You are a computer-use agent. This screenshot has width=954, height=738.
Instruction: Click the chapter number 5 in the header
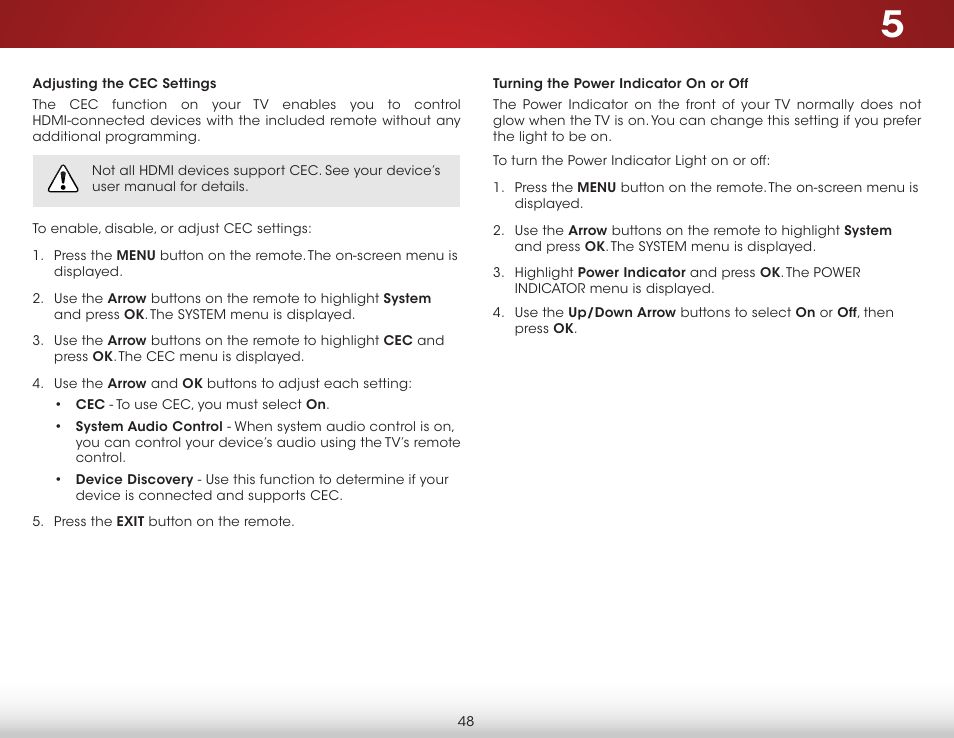[892, 25]
